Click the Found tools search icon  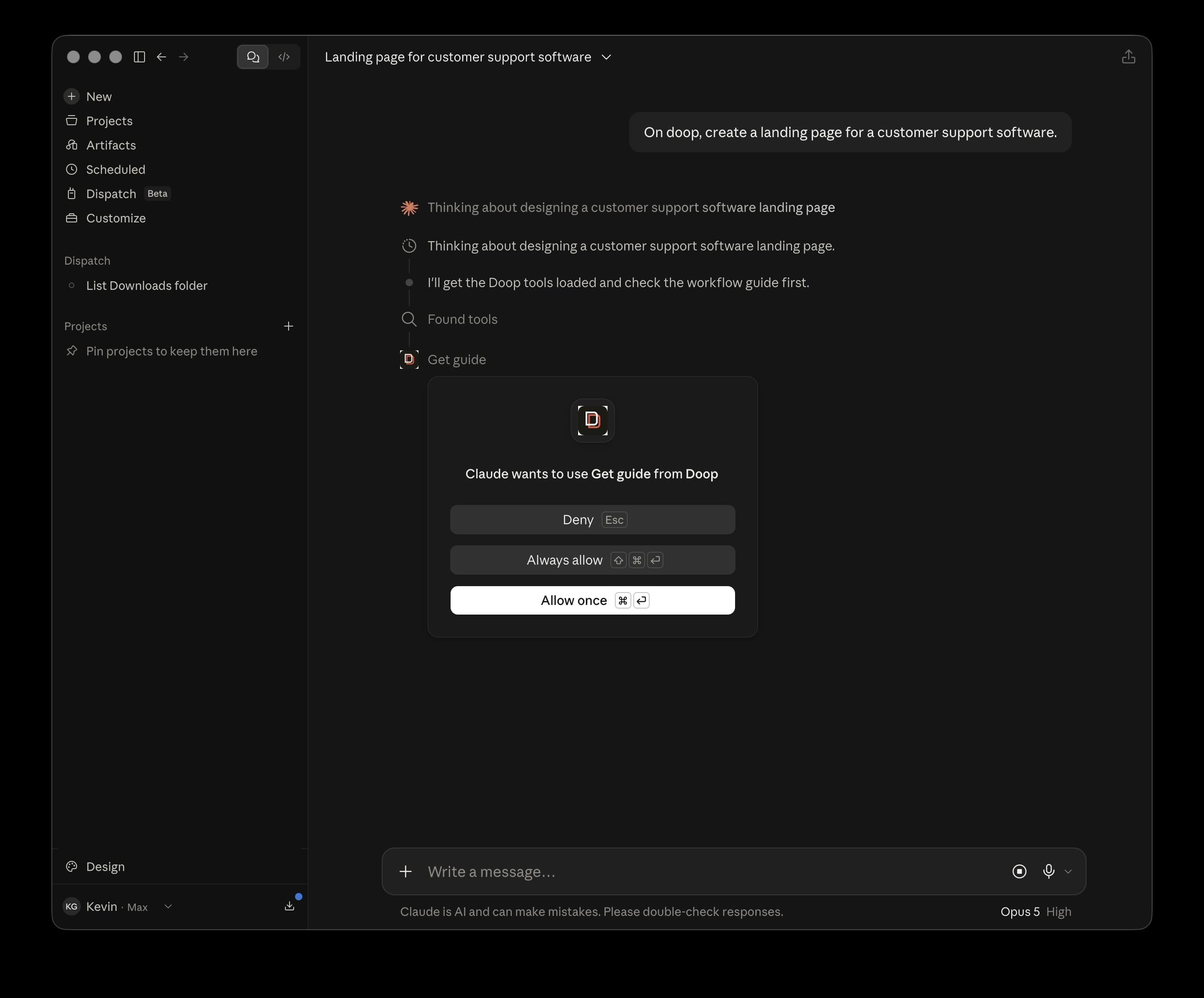coord(409,319)
